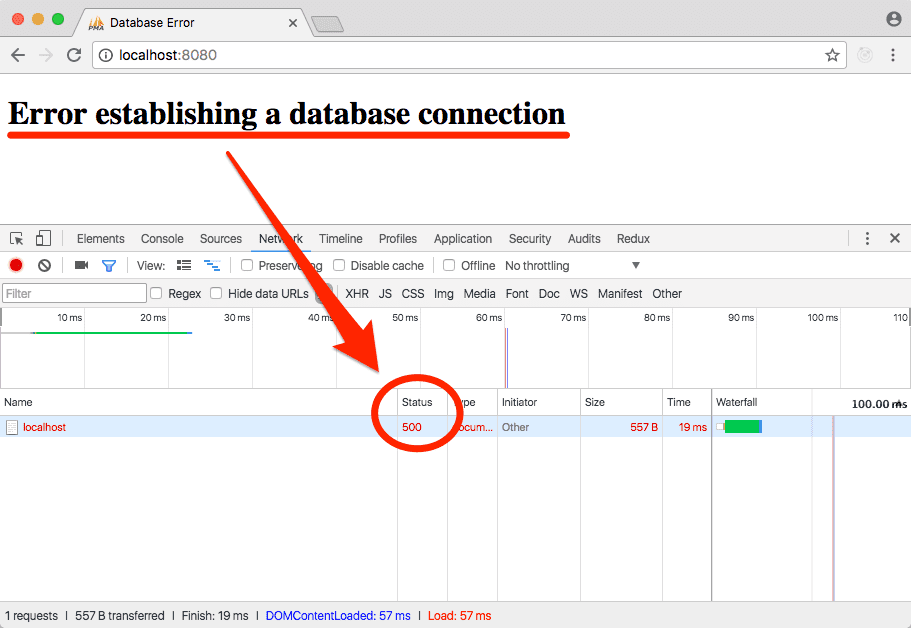
Task: Open the Security tab
Action: coord(530,239)
